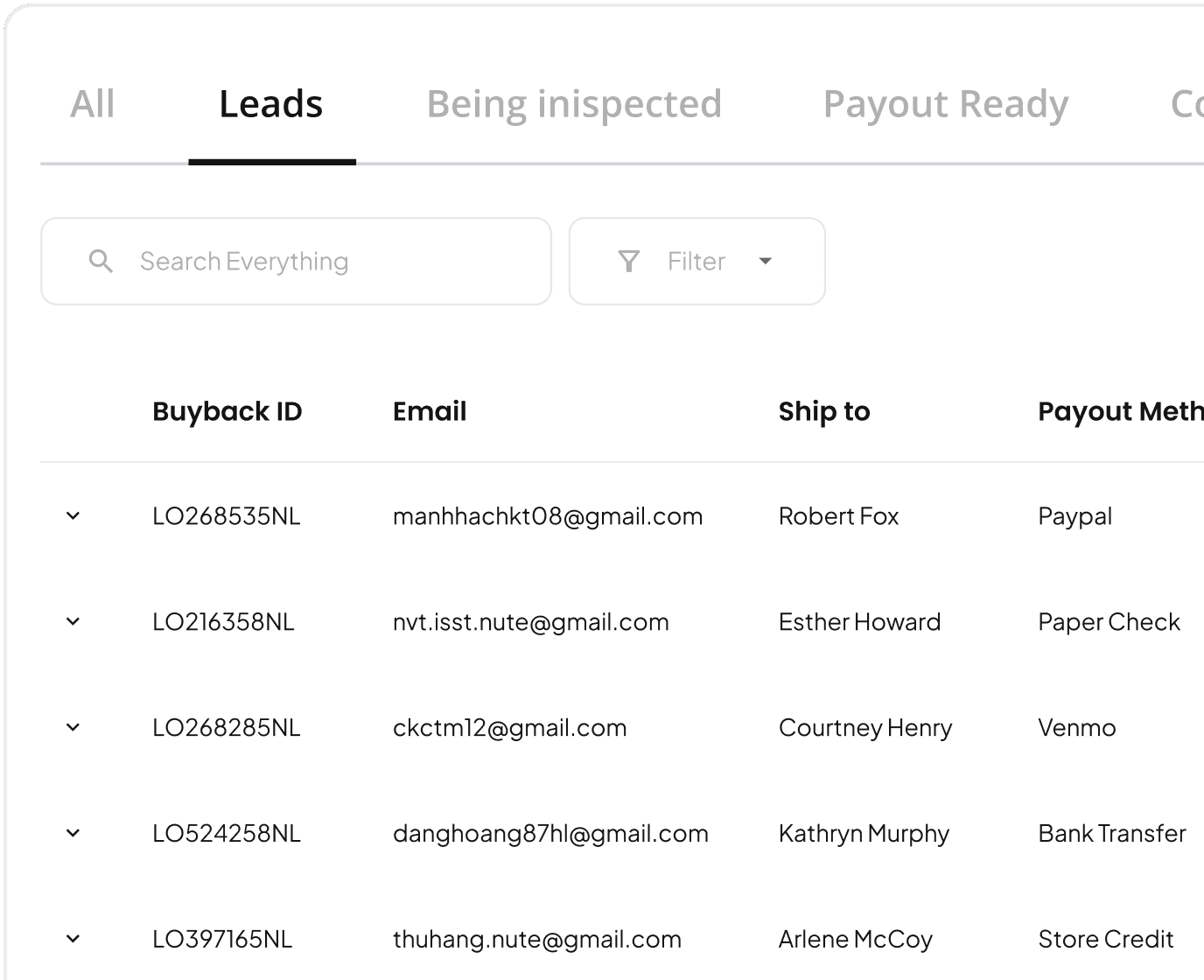Expand row LO397165NL chevron

[73, 940]
